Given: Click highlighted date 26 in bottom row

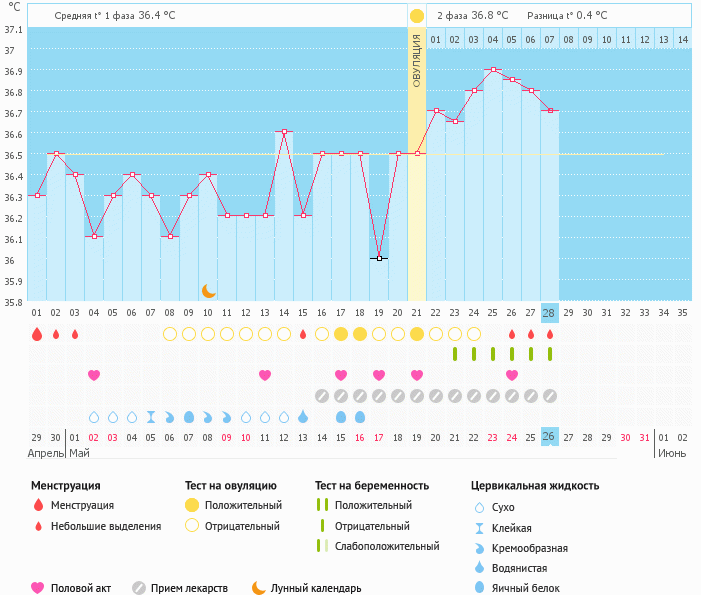Looking at the screenshot, I should pyautogui.click(x=549, y=437).
